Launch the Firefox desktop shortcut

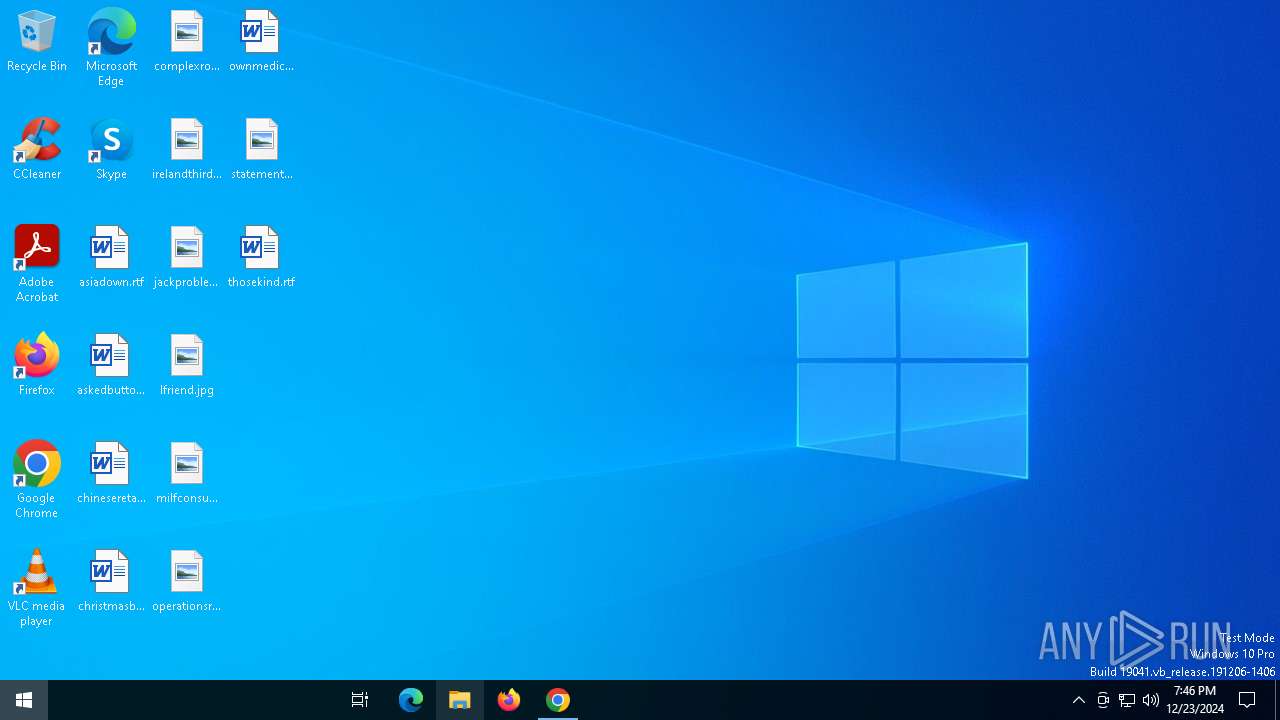click(x=37, y=366)
